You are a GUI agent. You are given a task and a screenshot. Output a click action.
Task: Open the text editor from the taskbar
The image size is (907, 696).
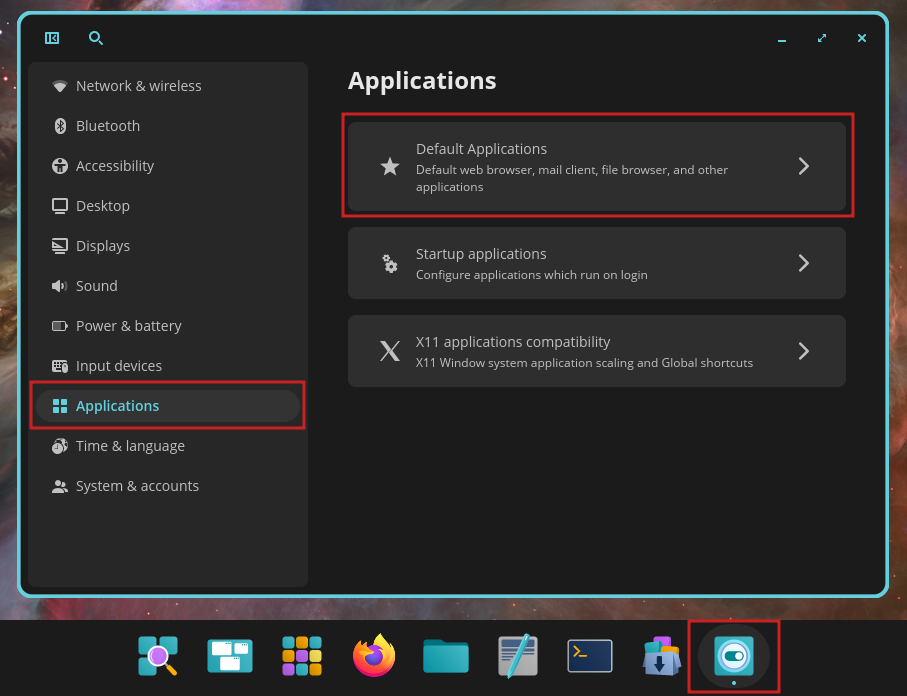tap(517, 655)
